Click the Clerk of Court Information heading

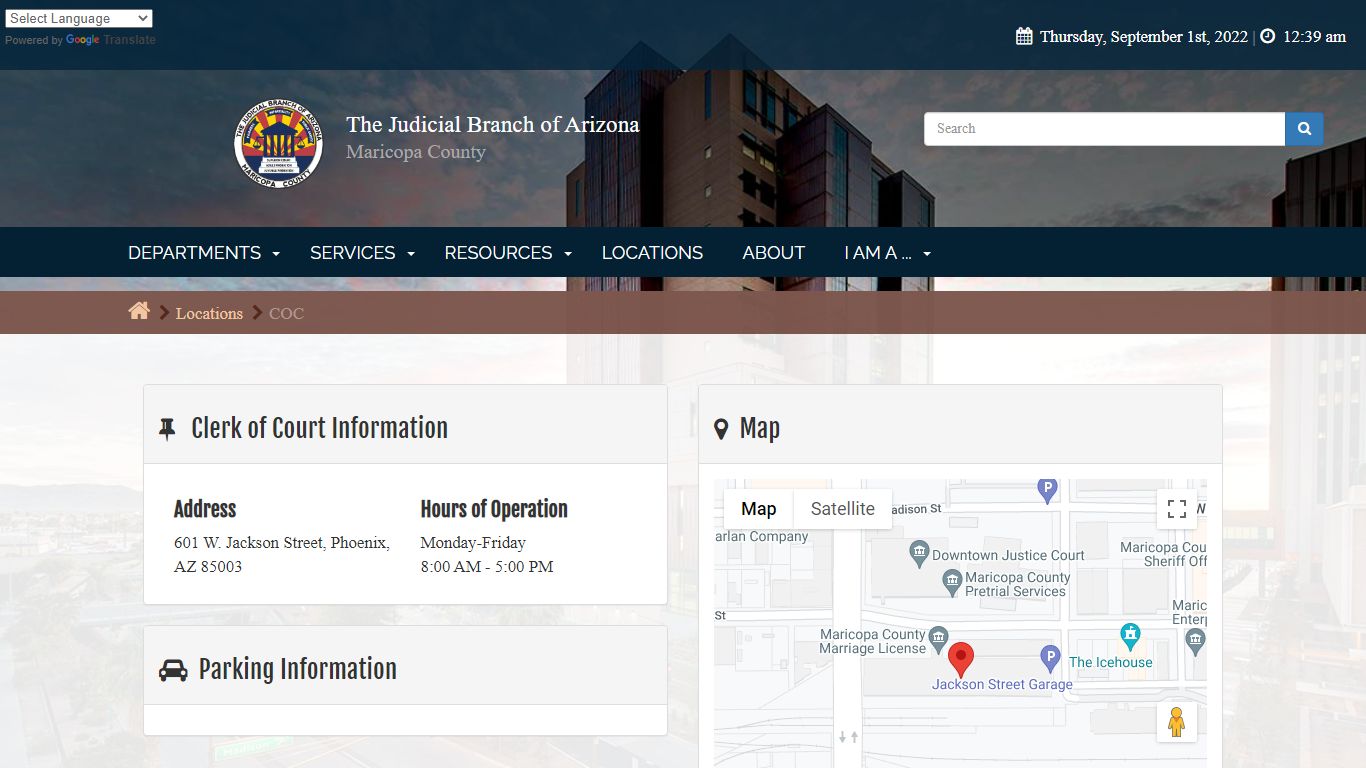click(320, 428)
